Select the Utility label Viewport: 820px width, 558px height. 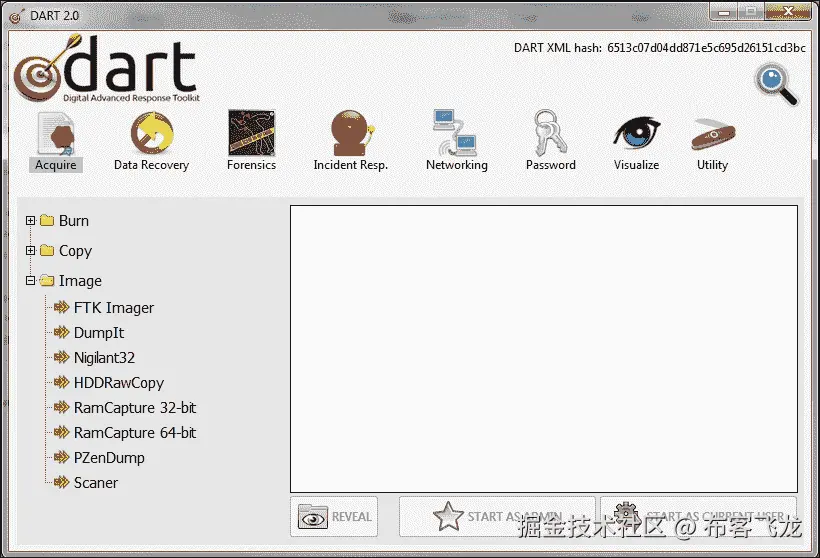click(712, 165)
